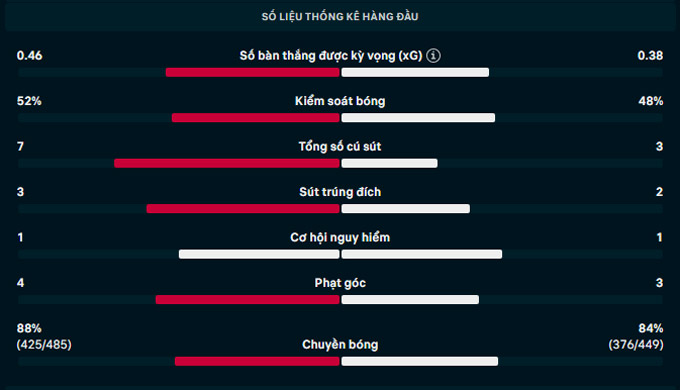Click the 84% (376/449) passing value
680x390 pixels.
(x=636, y=337)
